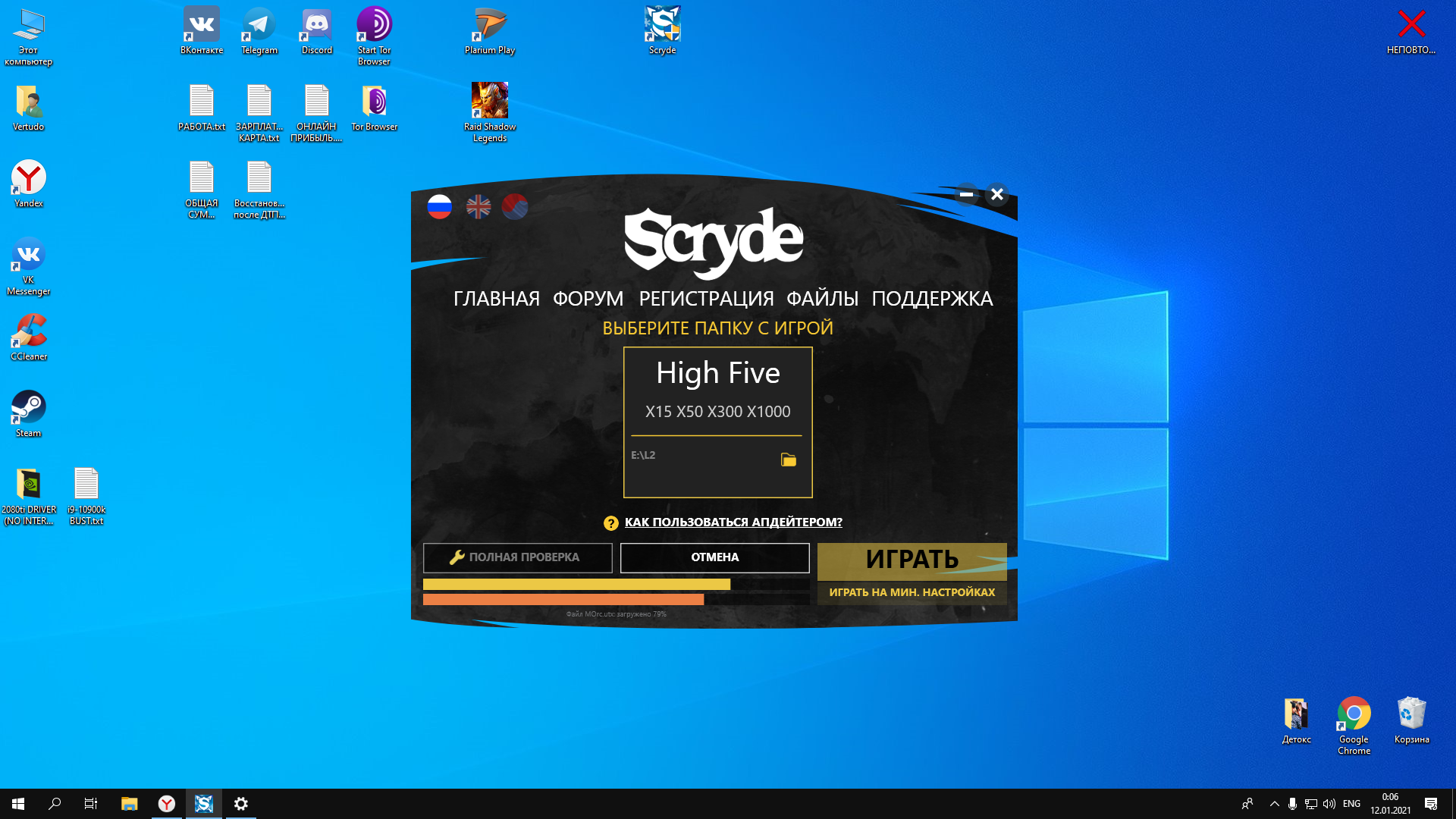
Task: Start ПОЛНАЯ ПРОВЕРКА full check
Action: click(517, 557)
